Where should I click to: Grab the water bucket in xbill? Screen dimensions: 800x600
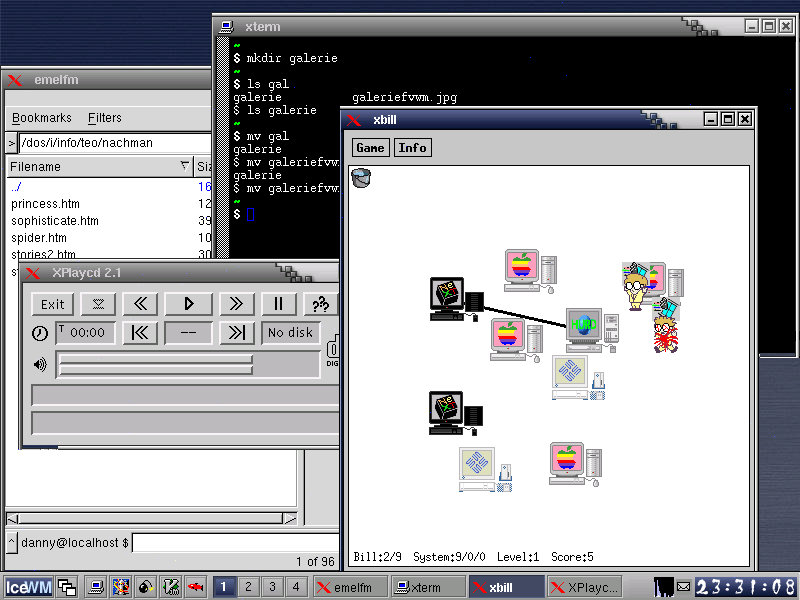(x=361, y=178)
